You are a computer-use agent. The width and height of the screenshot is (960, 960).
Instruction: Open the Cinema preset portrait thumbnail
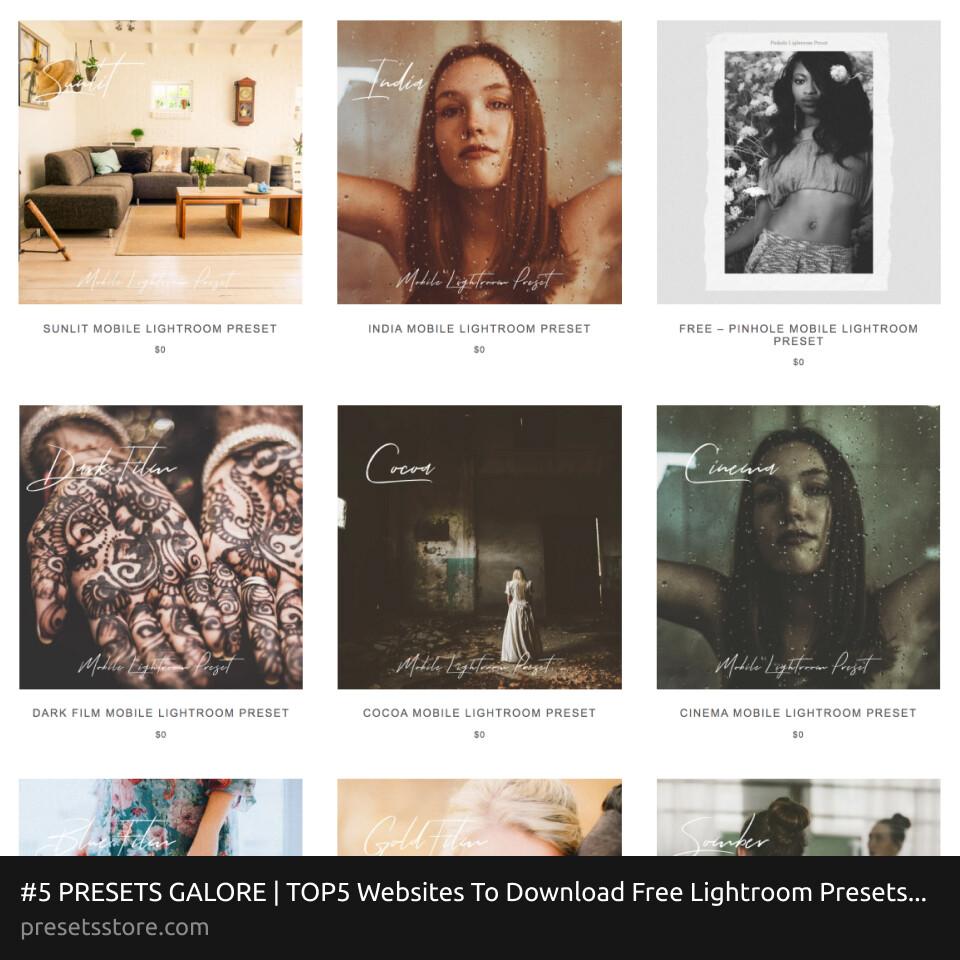click(798, 547)
